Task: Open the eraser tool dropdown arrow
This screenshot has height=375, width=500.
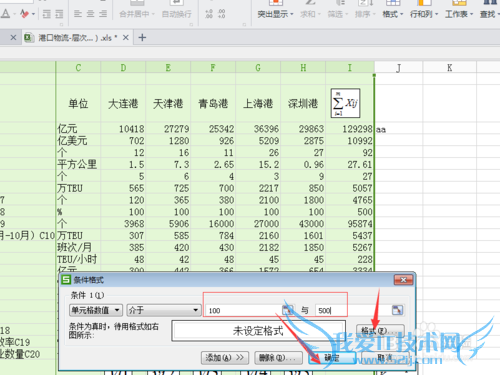Action: click(33, 14)
